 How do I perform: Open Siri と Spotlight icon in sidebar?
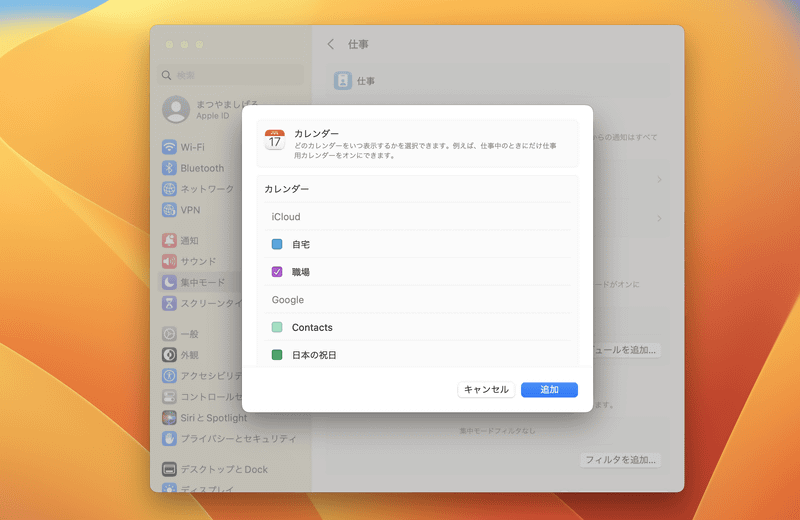169,417
